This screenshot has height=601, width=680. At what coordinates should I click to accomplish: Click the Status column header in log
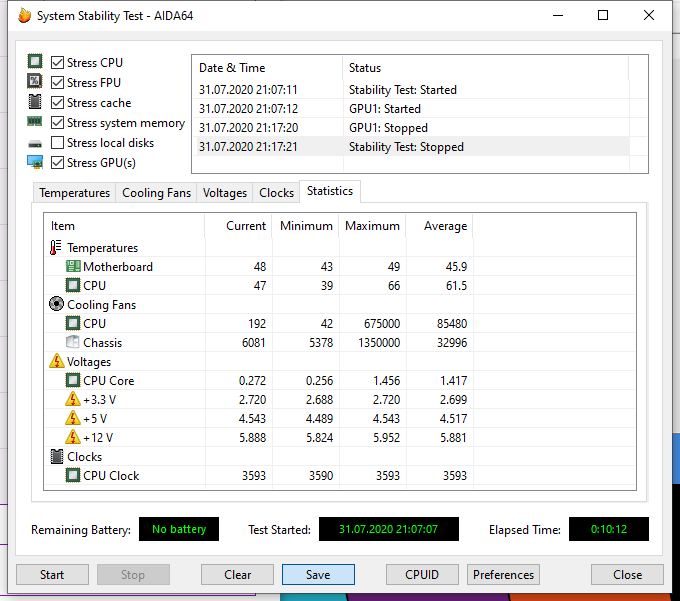point(485,68)
